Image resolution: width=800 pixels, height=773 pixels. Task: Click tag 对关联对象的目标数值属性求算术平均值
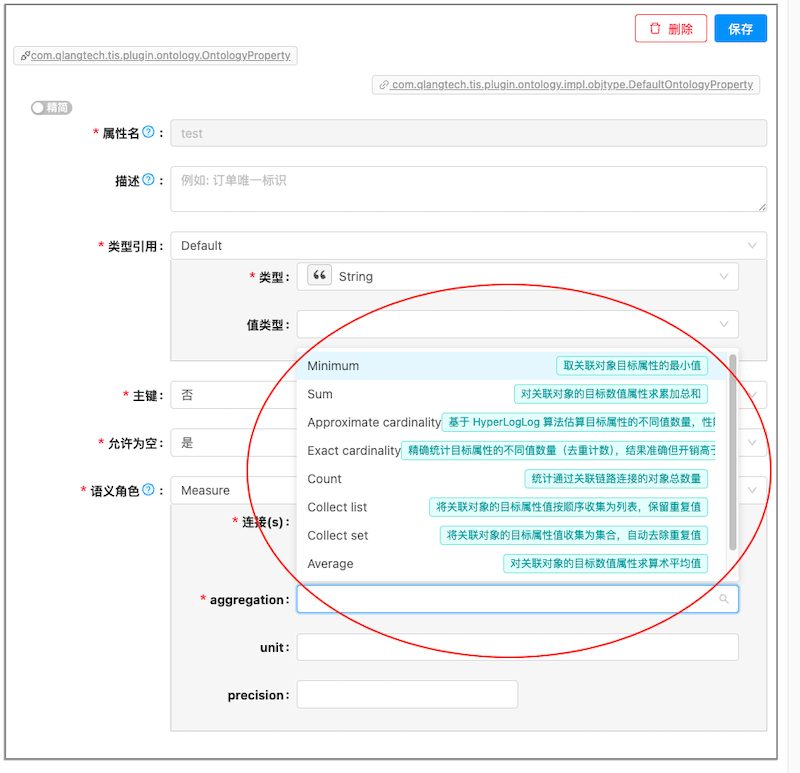point(605,563)
